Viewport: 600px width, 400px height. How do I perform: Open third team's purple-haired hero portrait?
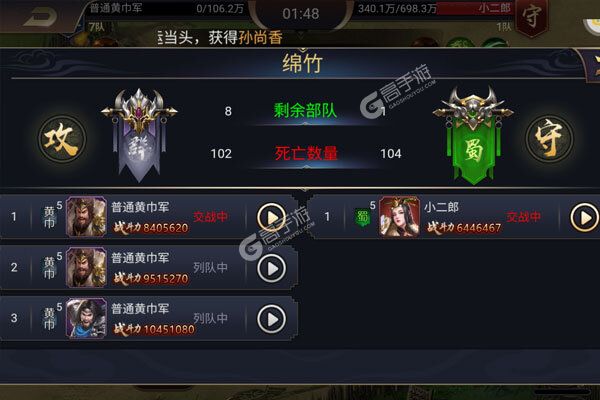tap(86, 318)
